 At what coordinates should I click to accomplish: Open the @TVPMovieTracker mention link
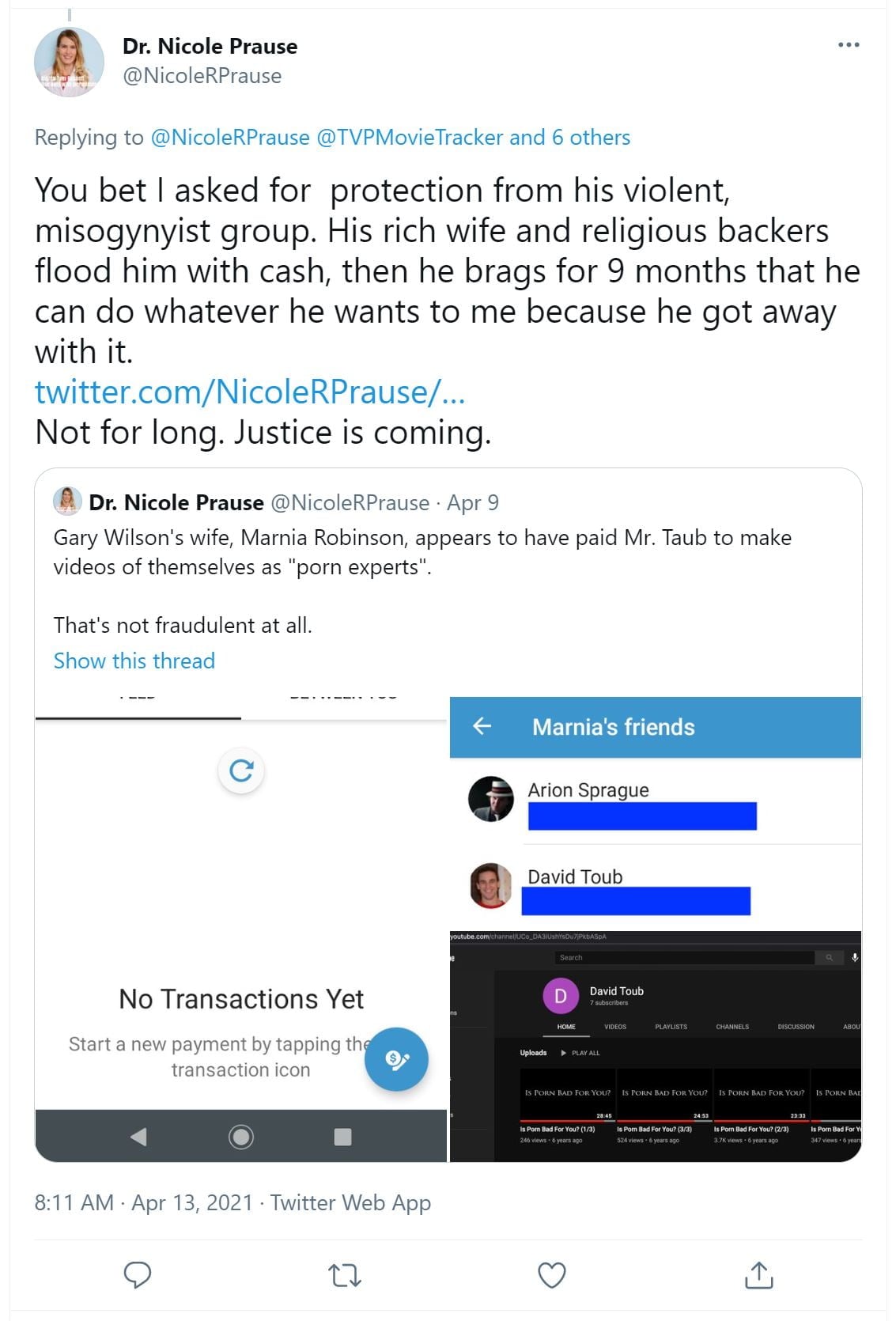pos(409,138)
